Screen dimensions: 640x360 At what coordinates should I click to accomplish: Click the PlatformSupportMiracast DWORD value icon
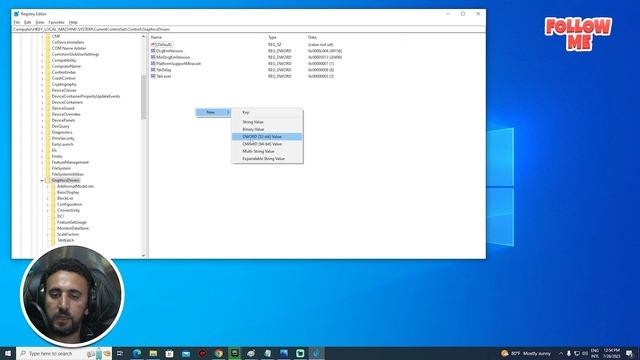click(153, 64)
